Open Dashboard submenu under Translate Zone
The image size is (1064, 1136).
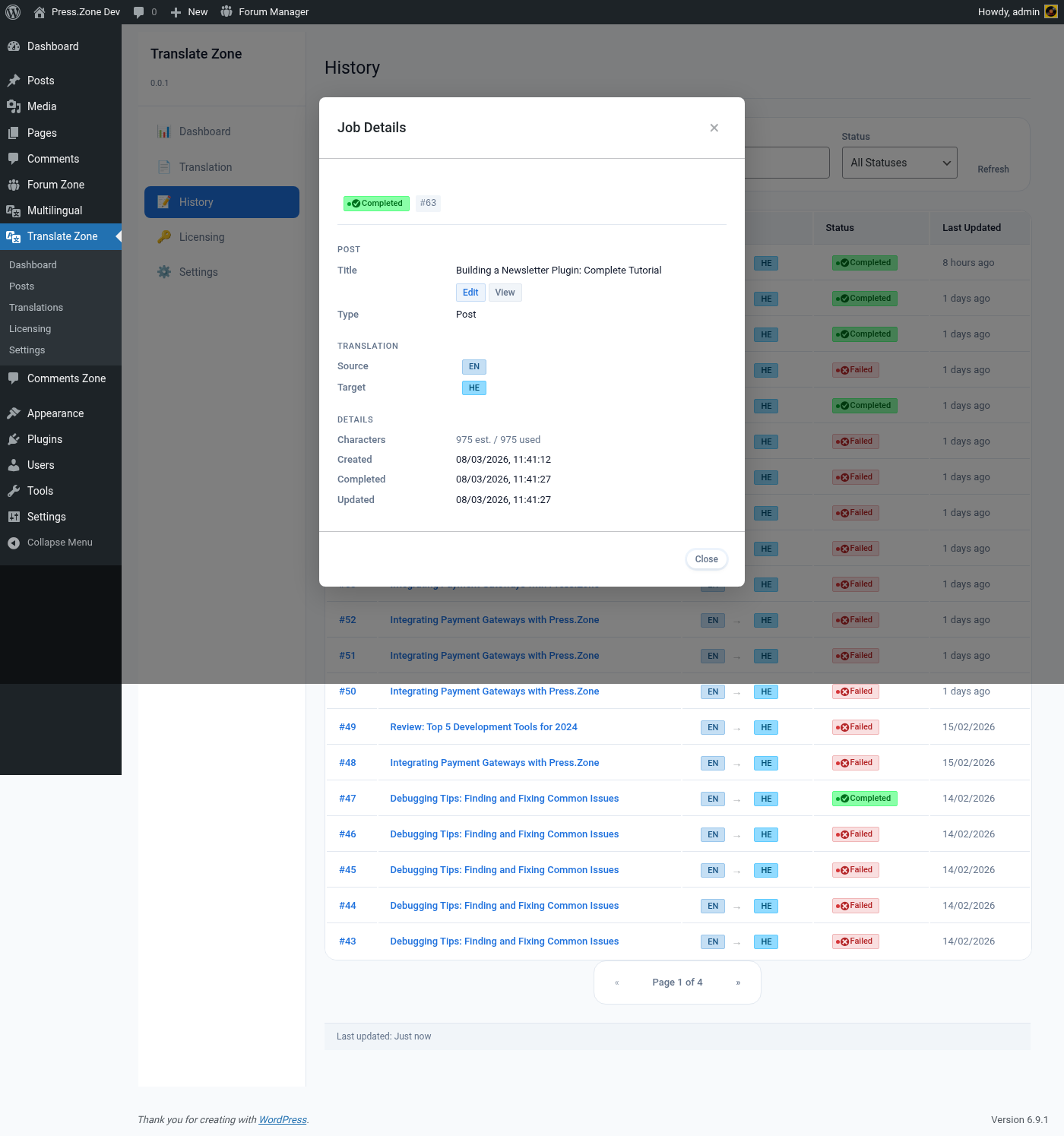(33, 265)
